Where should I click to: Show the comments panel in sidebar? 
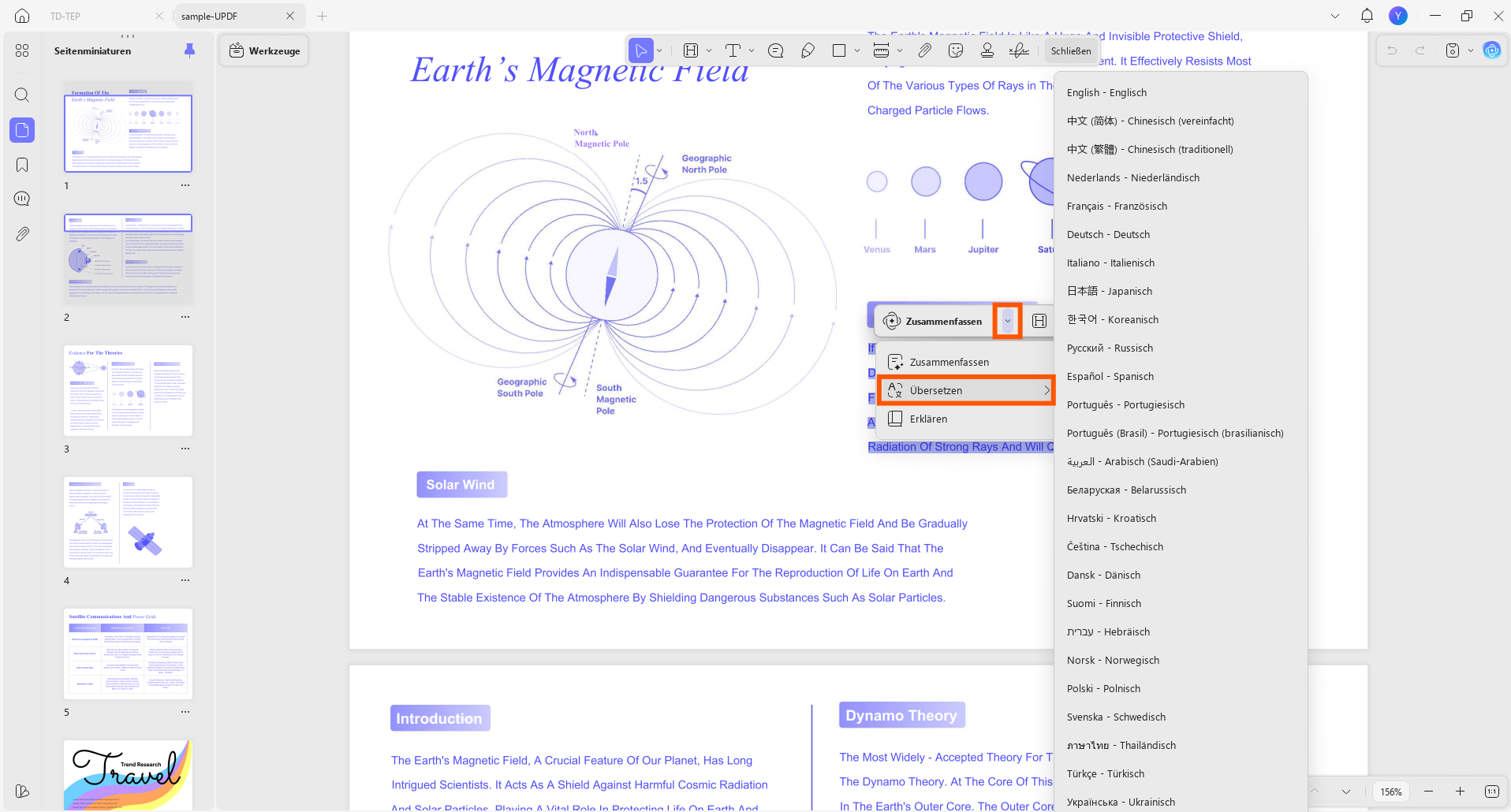(22, 199)
